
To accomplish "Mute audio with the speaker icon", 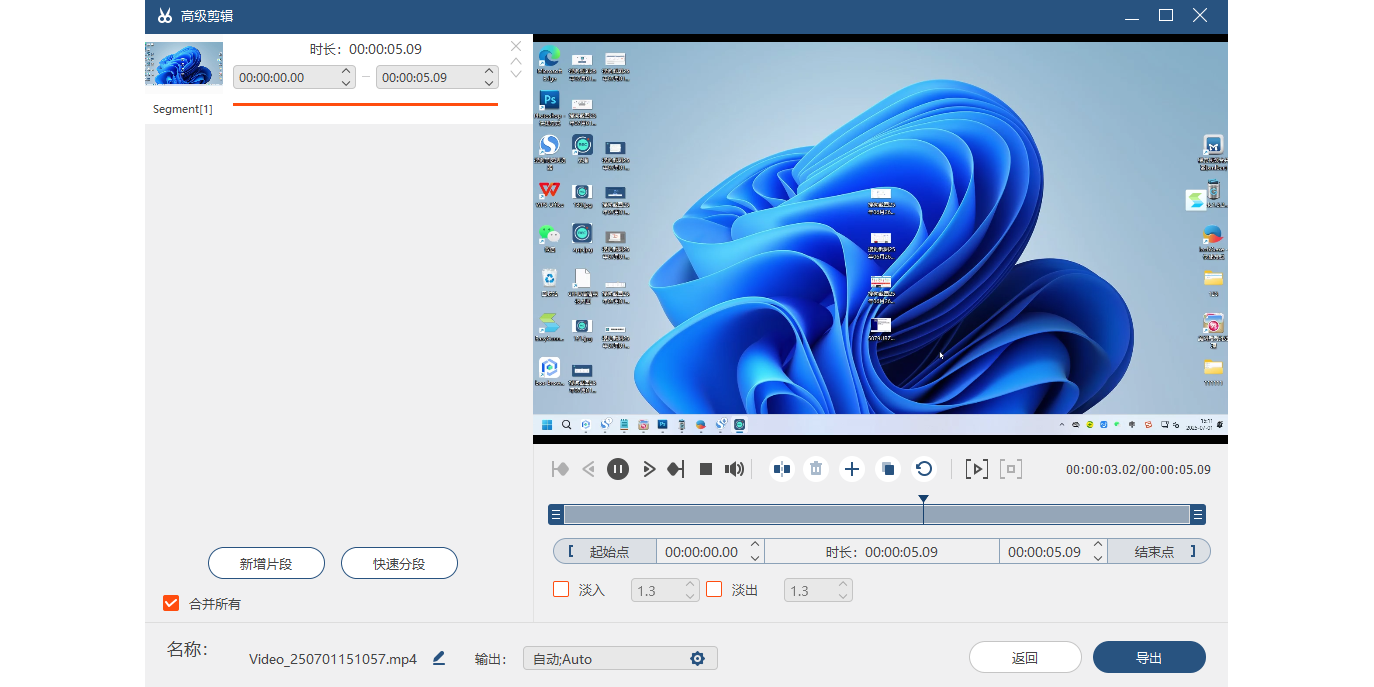I will coord(735,469).
